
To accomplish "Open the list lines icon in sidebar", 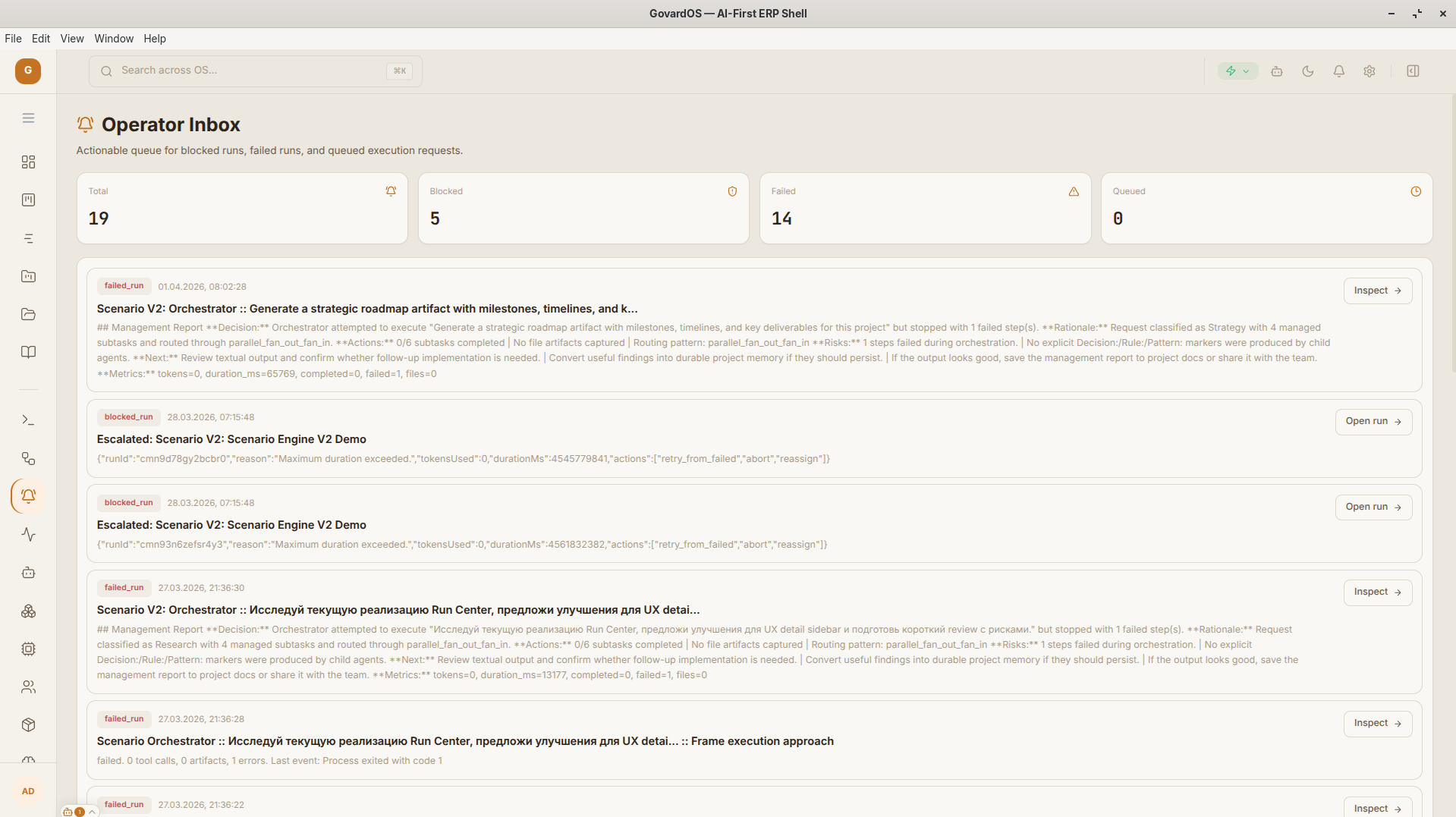I will point(28,239).
